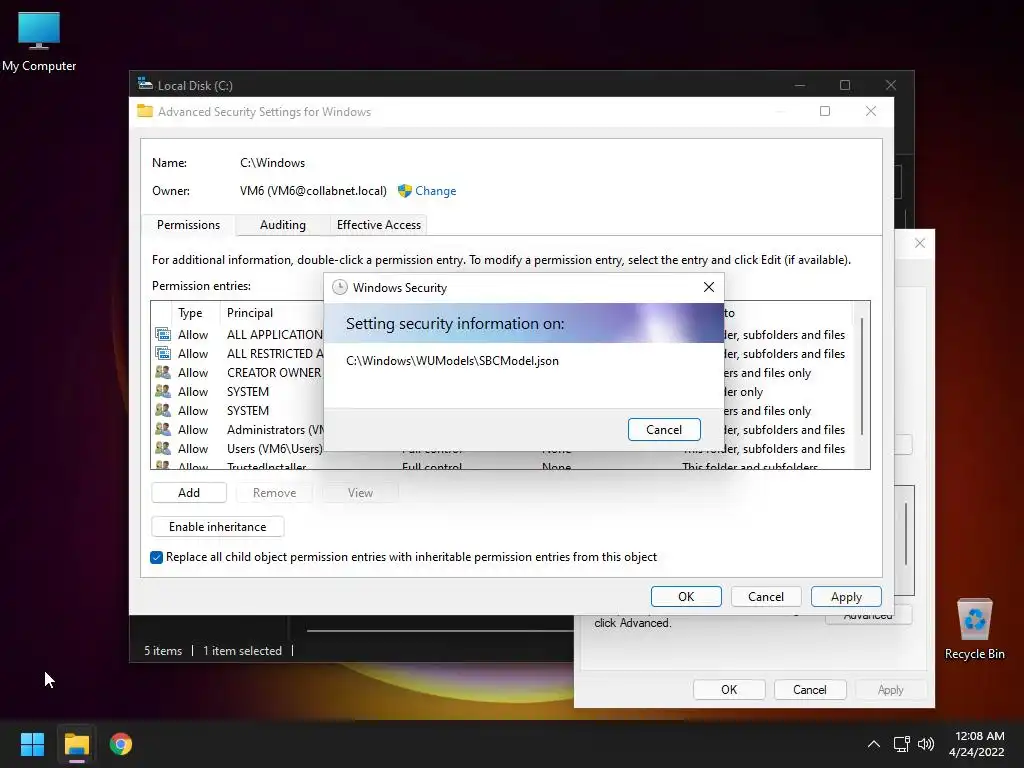
Task: Select the ALL RESTRICTED entry icon
Action: click(163, 353)
